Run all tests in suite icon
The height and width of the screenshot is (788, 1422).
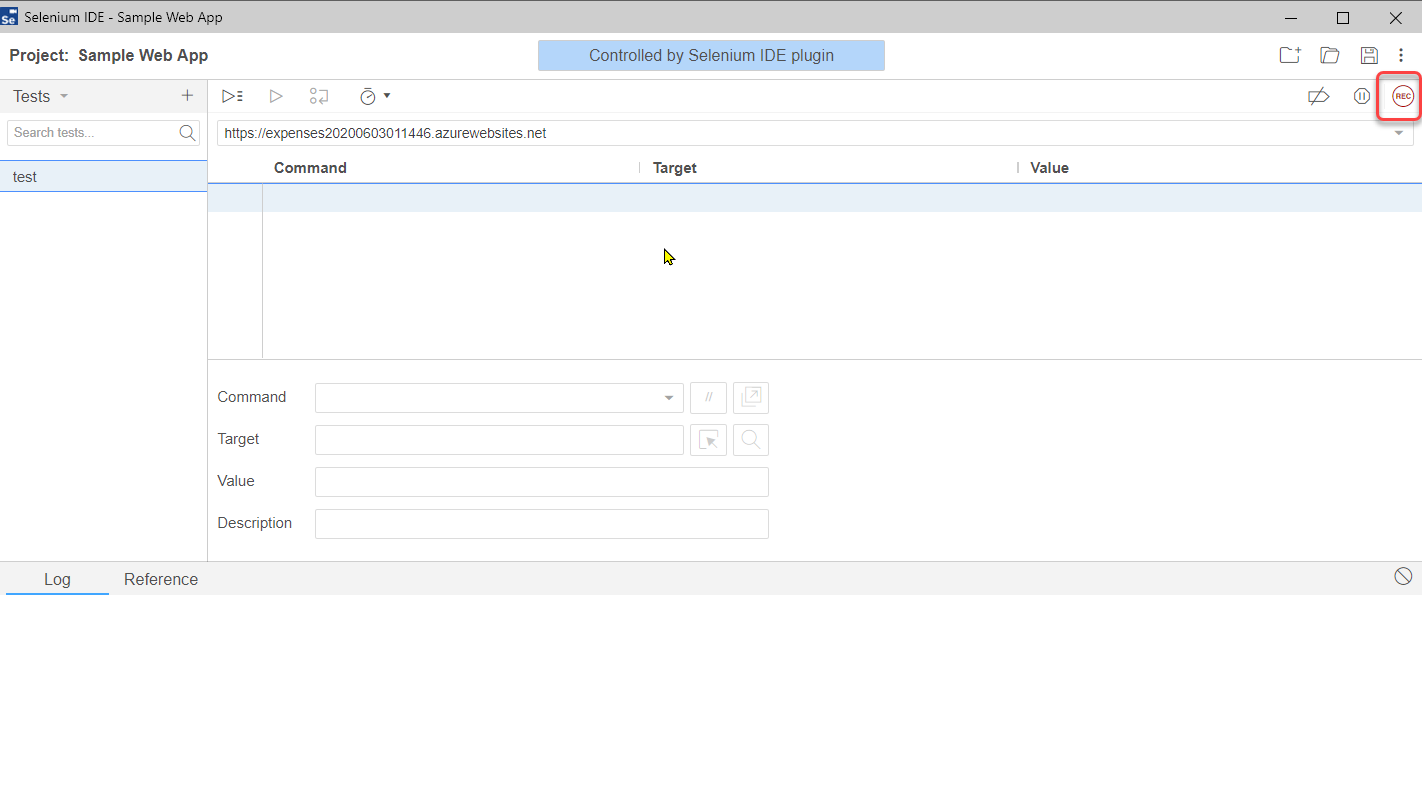(x=233, y=96)
